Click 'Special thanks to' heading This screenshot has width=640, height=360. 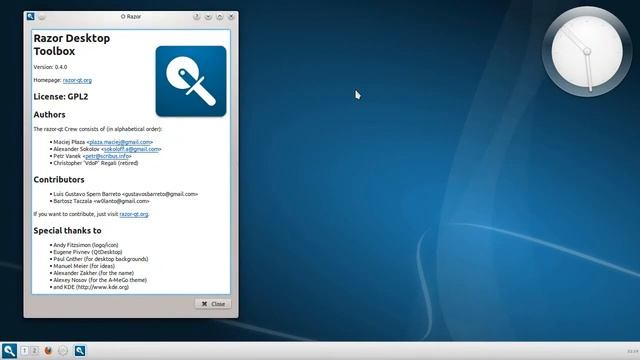point(67,231)
